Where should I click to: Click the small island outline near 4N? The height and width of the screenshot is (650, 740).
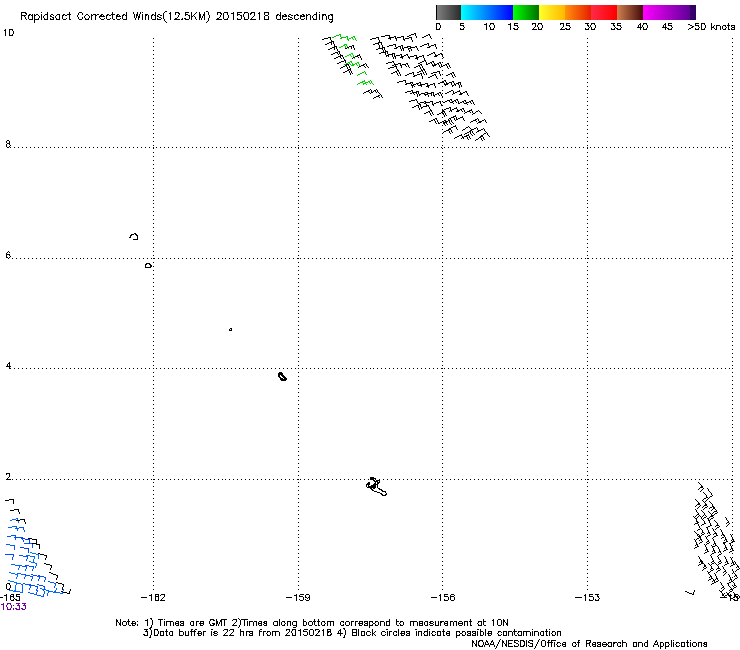[282, 376]
